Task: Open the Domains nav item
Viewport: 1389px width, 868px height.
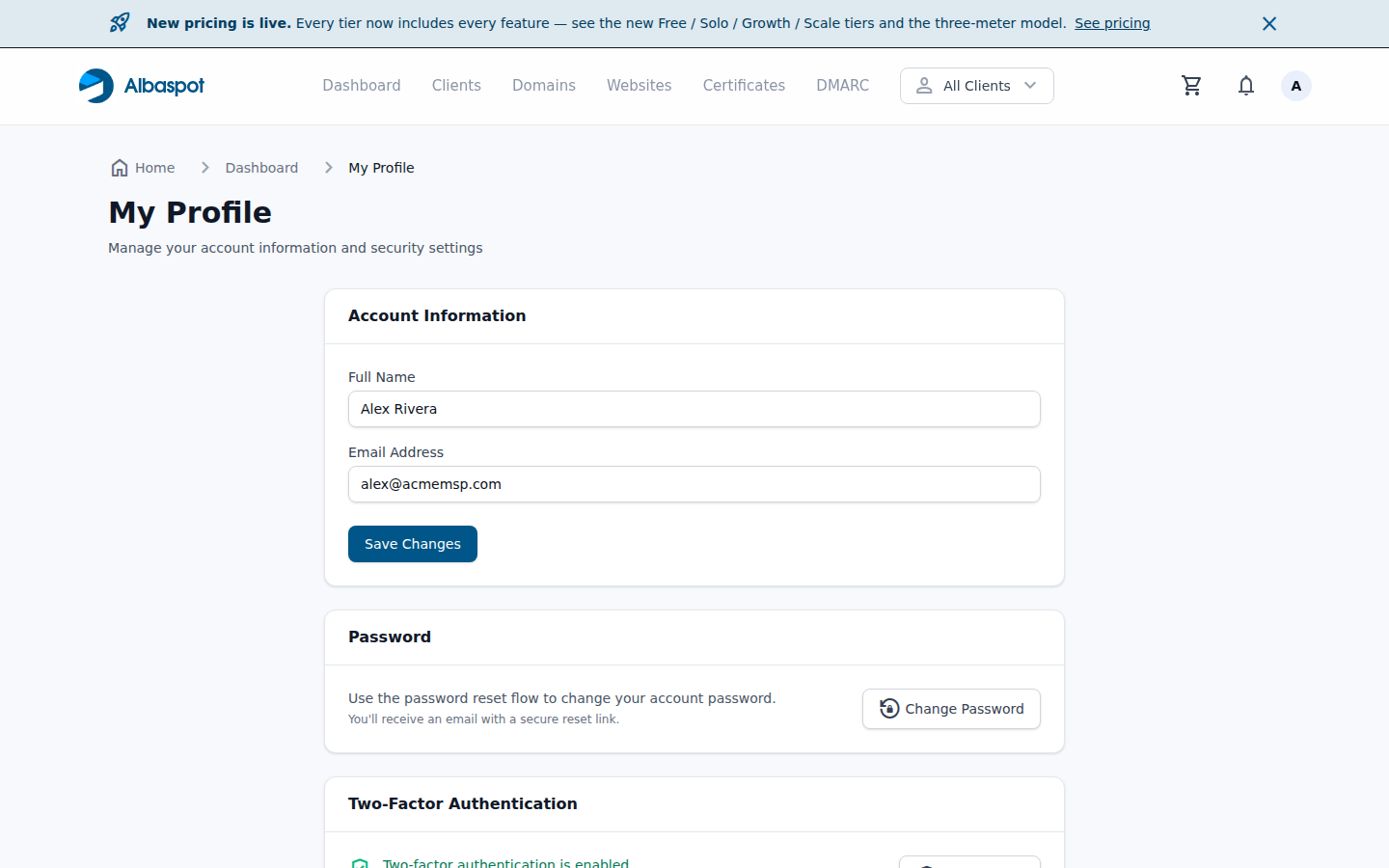Action: 544,86
